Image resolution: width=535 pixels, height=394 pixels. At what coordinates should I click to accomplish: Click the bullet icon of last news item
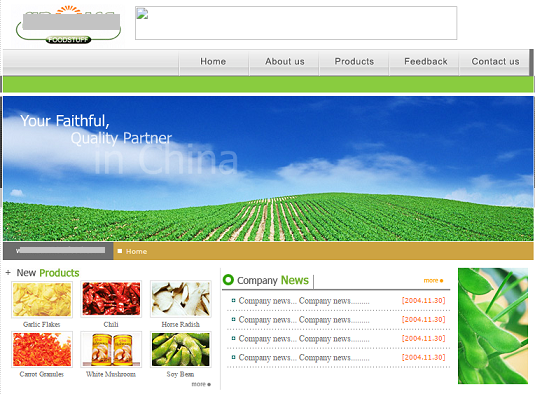tap(233, 357)
